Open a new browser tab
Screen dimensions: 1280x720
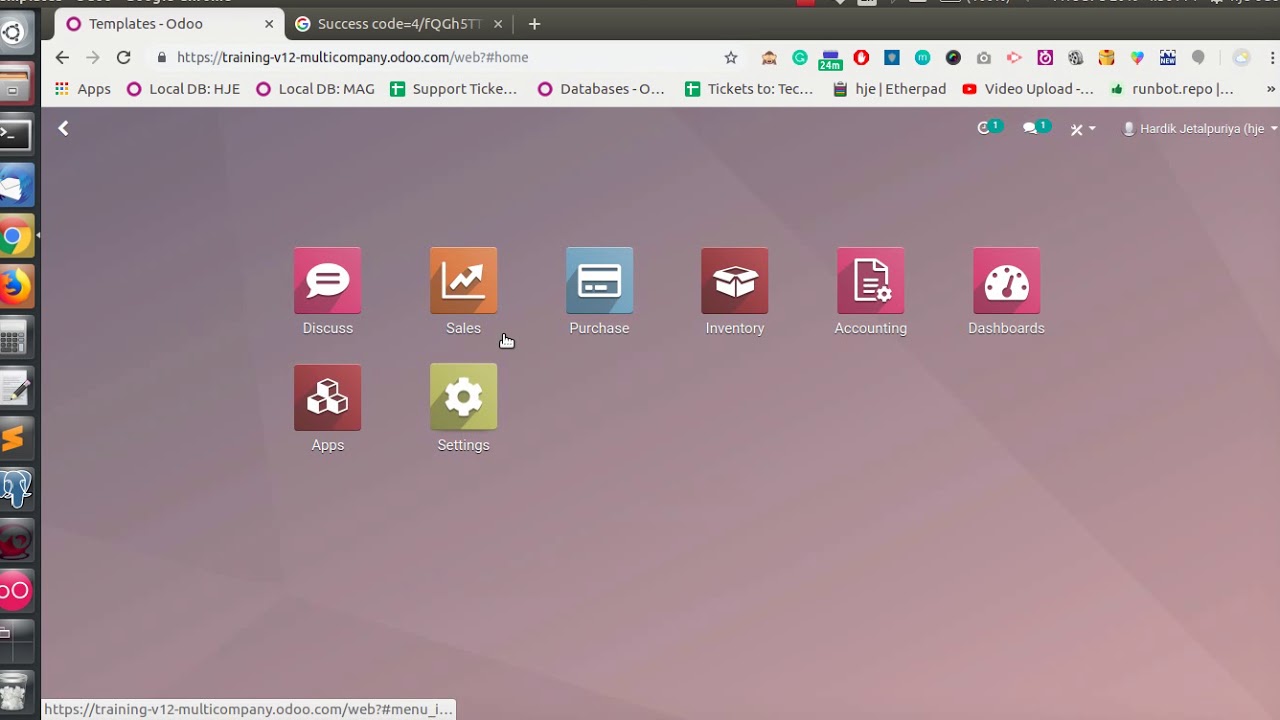point(534,24)
